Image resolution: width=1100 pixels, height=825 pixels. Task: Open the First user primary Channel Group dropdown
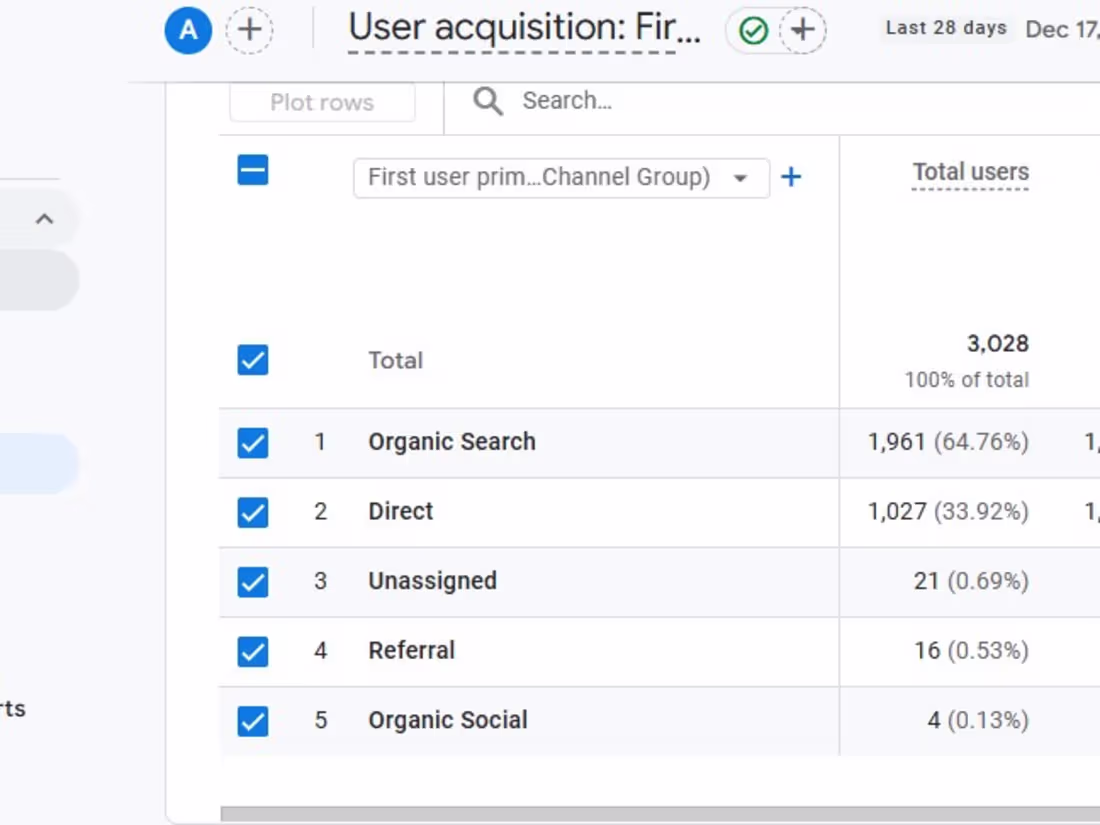coord(561,177)
